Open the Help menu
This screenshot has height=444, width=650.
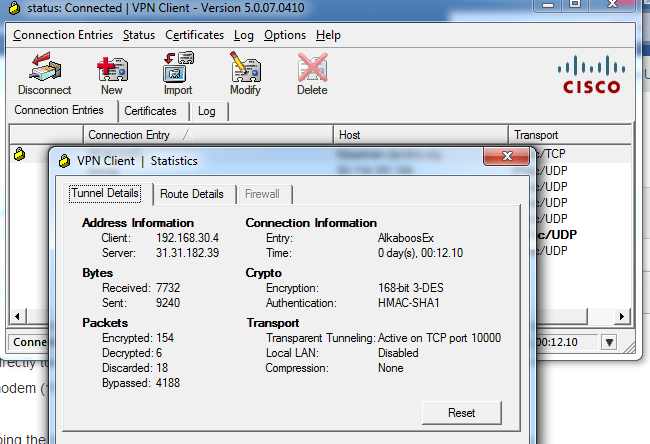(x=328, y=35)
